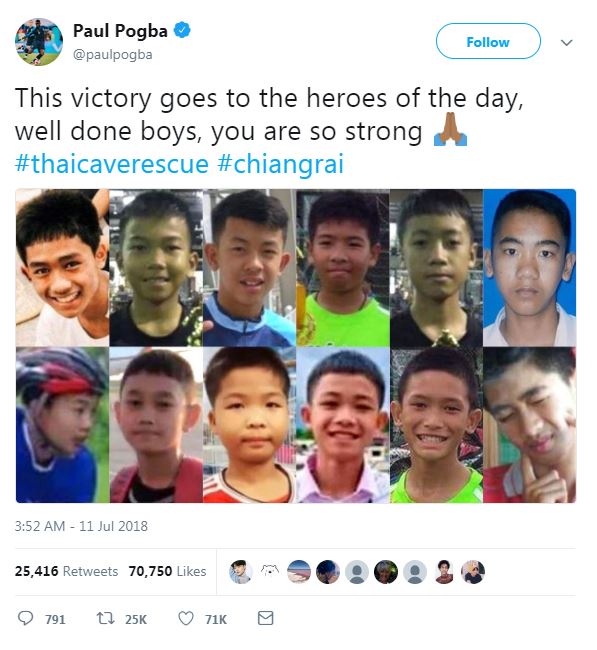Open the @paulpogba handle
597x650 pixels.
pyautogui.click(x=113, y=54)
